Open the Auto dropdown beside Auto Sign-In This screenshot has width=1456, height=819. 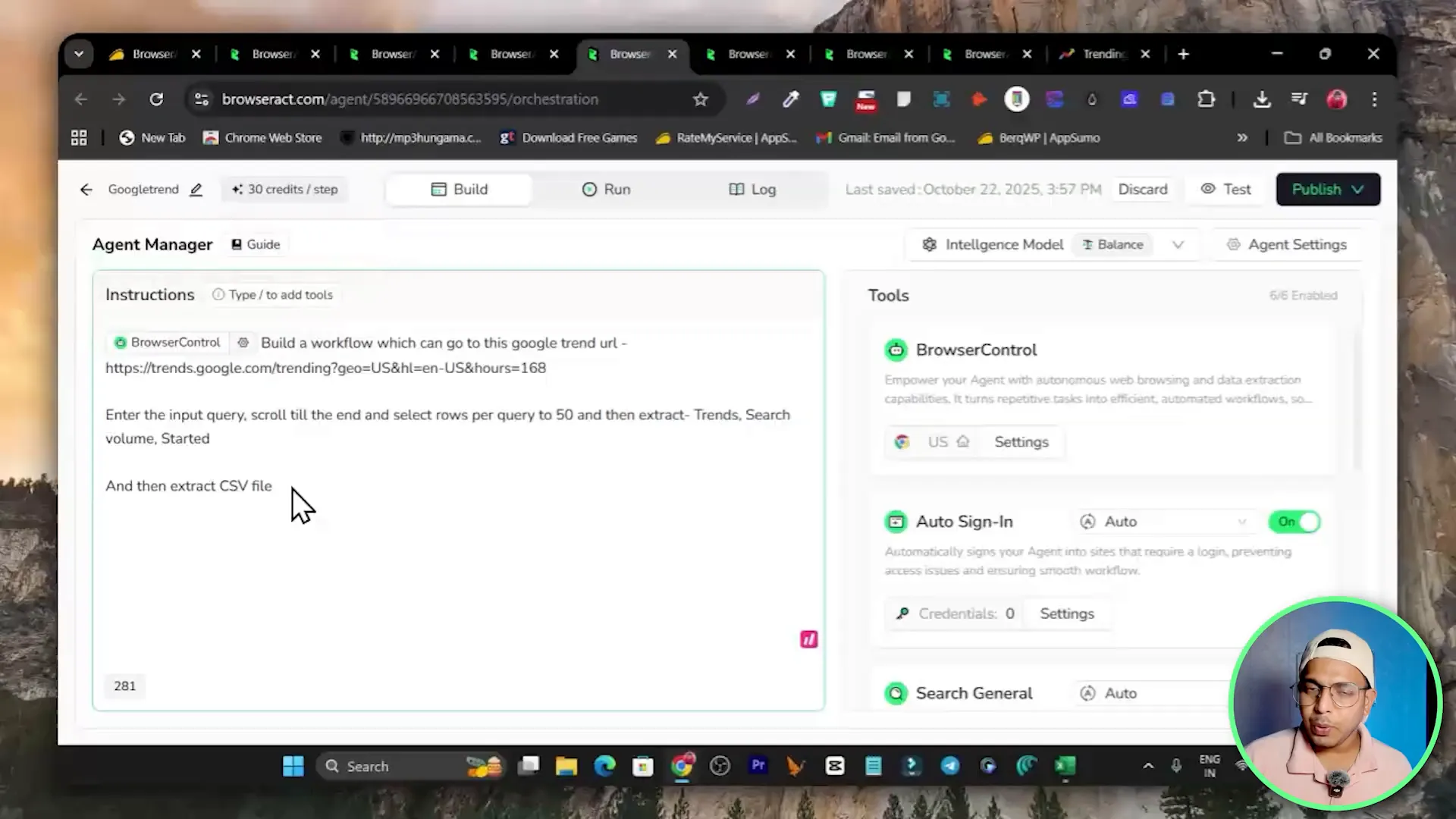point(1164,522)
